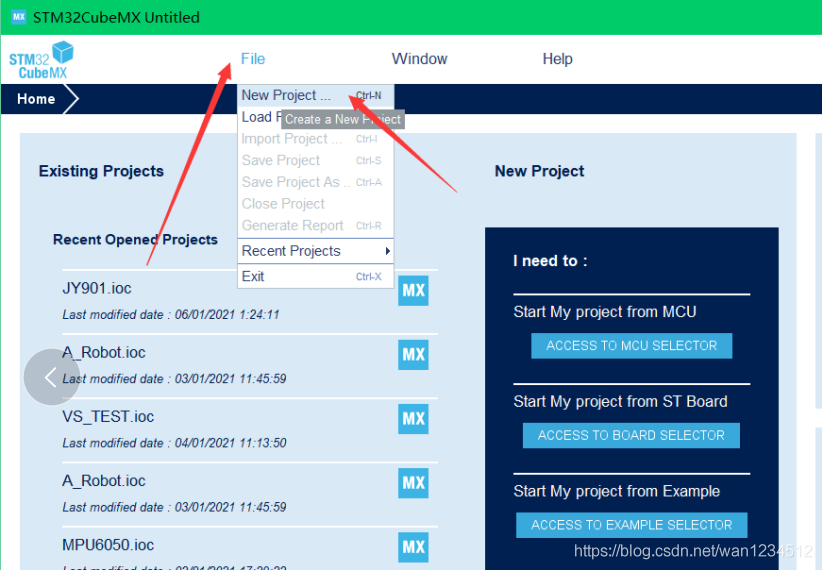The width and height of the screenshot is (822, 570).
Task: Select New Project from File menu
Action: point(286,96)
